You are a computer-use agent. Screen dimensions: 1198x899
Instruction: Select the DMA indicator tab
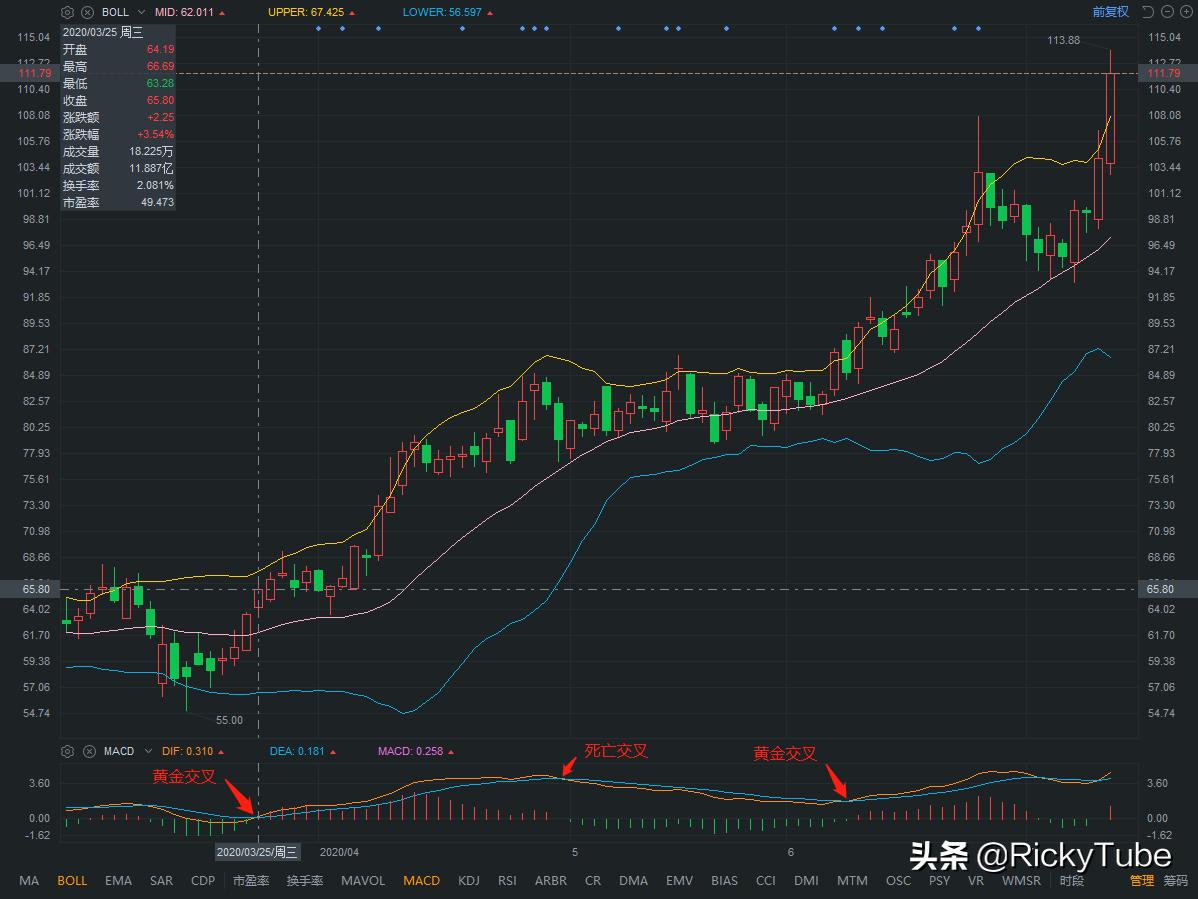tap(633, 881)
